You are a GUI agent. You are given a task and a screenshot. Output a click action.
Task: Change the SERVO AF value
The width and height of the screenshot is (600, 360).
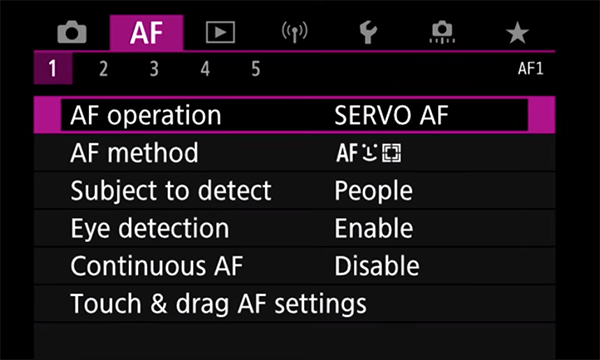click(391, 115)
